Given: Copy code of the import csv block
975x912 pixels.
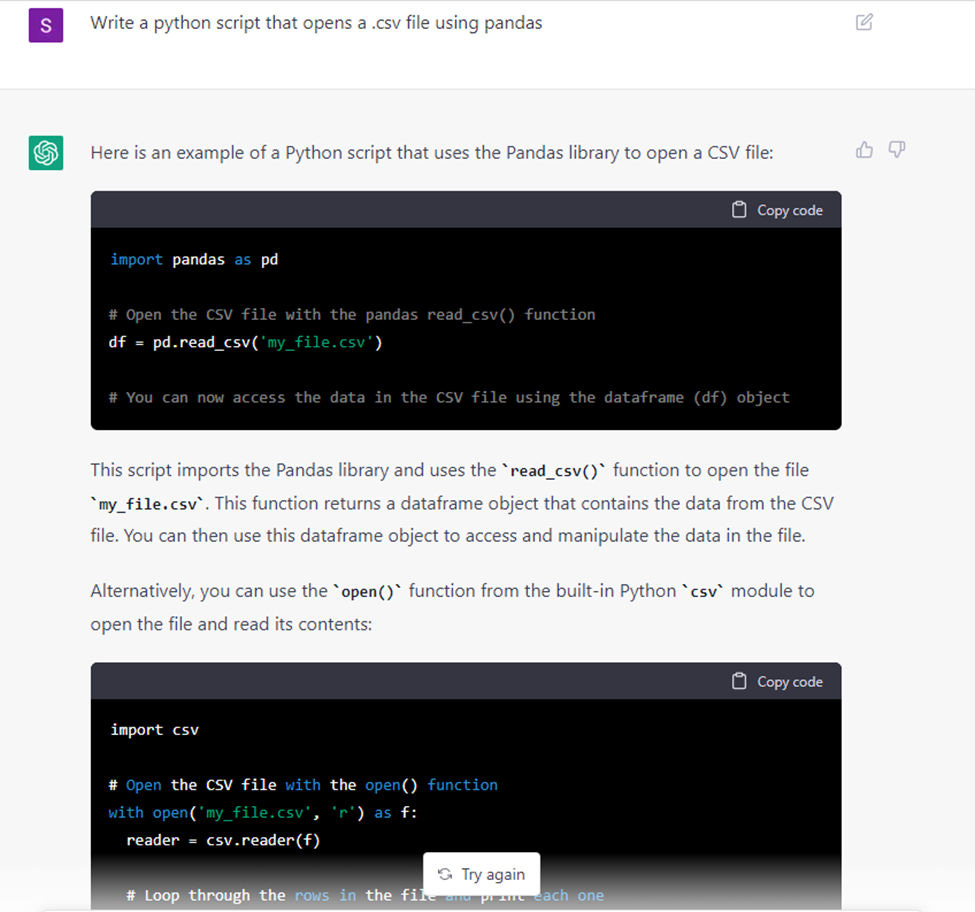Looking at the screenshot, I should click(777, 681).
